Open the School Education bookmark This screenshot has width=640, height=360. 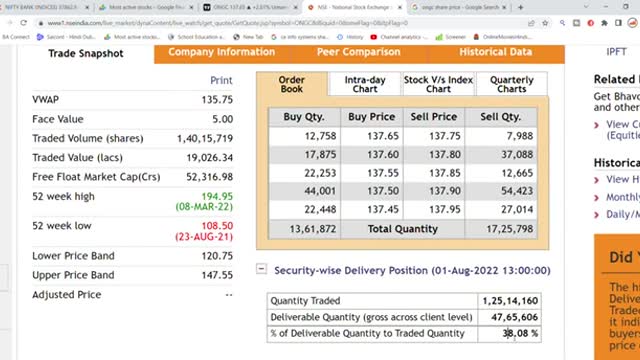197,37
